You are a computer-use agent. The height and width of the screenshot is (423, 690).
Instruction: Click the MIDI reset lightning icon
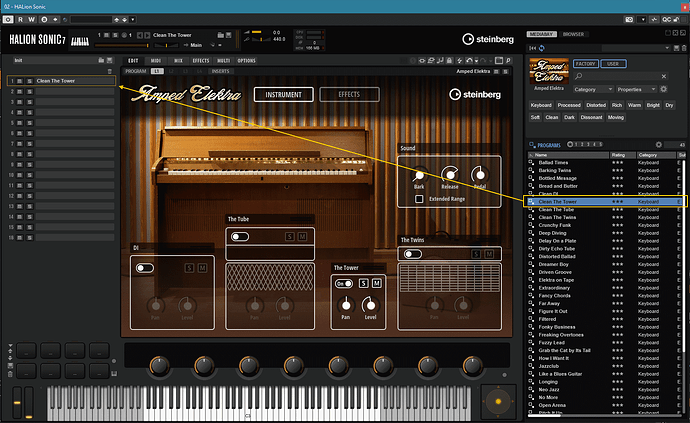(x=459, y=61)
